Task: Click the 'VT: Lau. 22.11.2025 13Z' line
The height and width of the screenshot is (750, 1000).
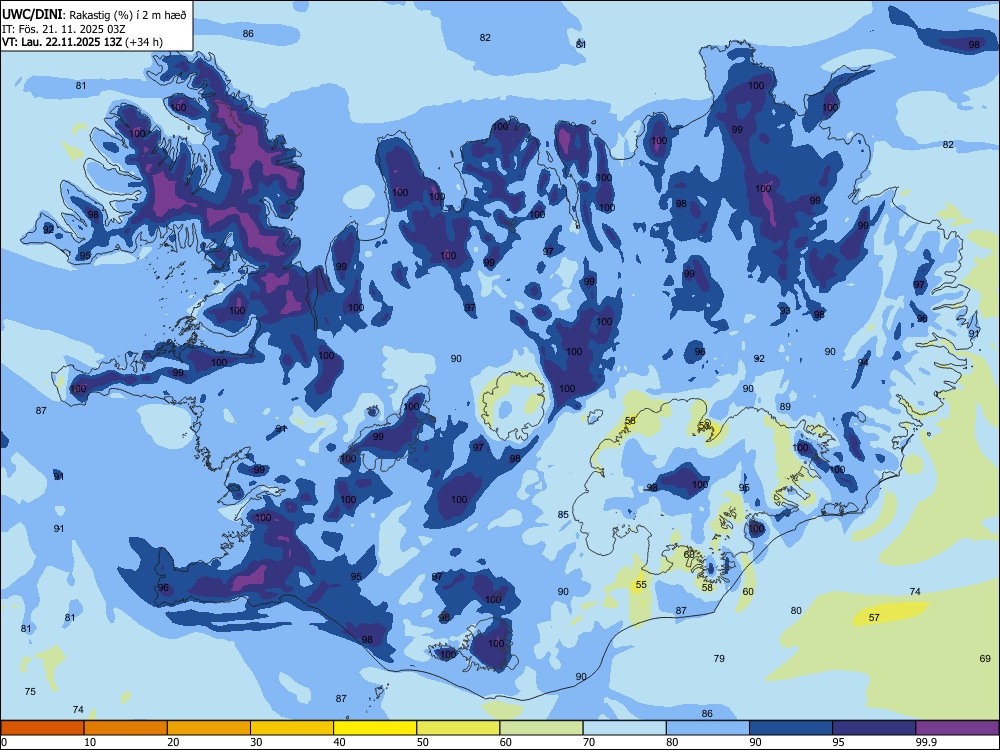Action: [x=62, y=42]
